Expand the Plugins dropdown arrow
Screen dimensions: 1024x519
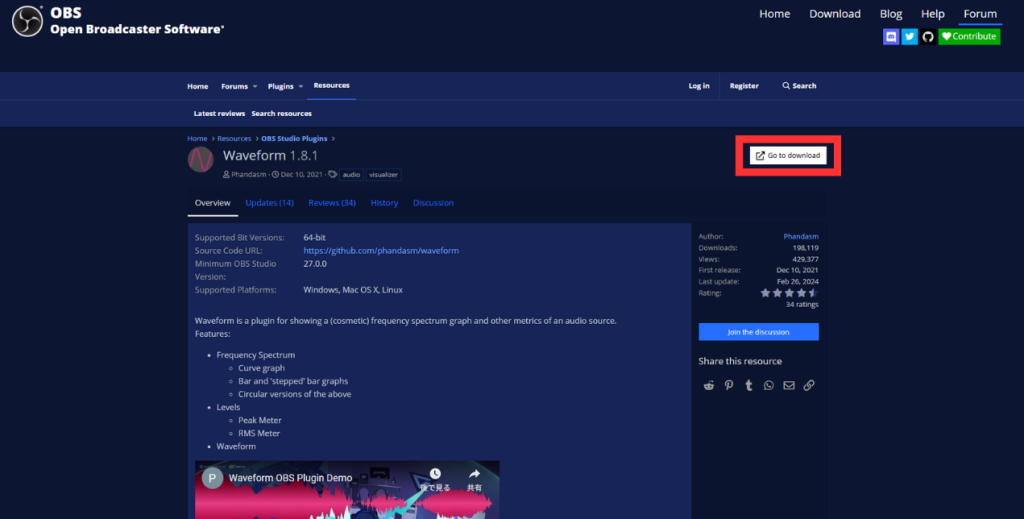301,87
